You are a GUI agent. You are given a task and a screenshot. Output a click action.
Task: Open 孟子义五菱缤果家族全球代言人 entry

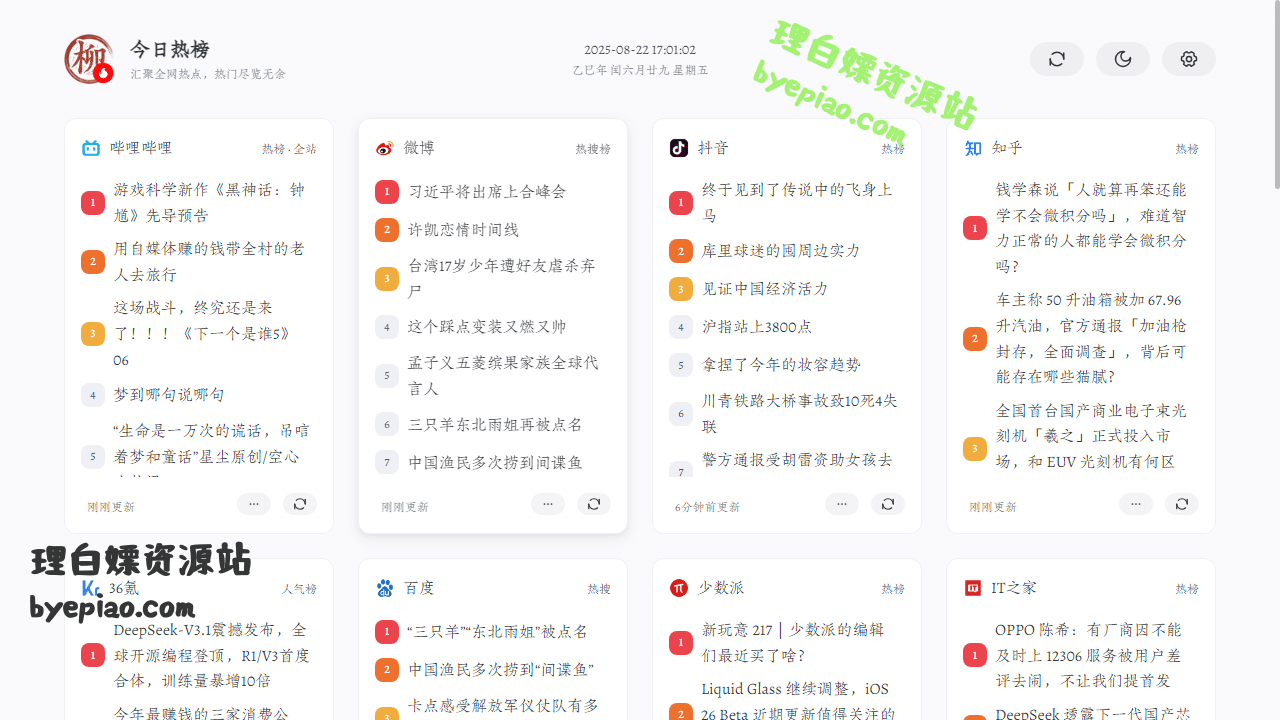click(x=505, y=375)
